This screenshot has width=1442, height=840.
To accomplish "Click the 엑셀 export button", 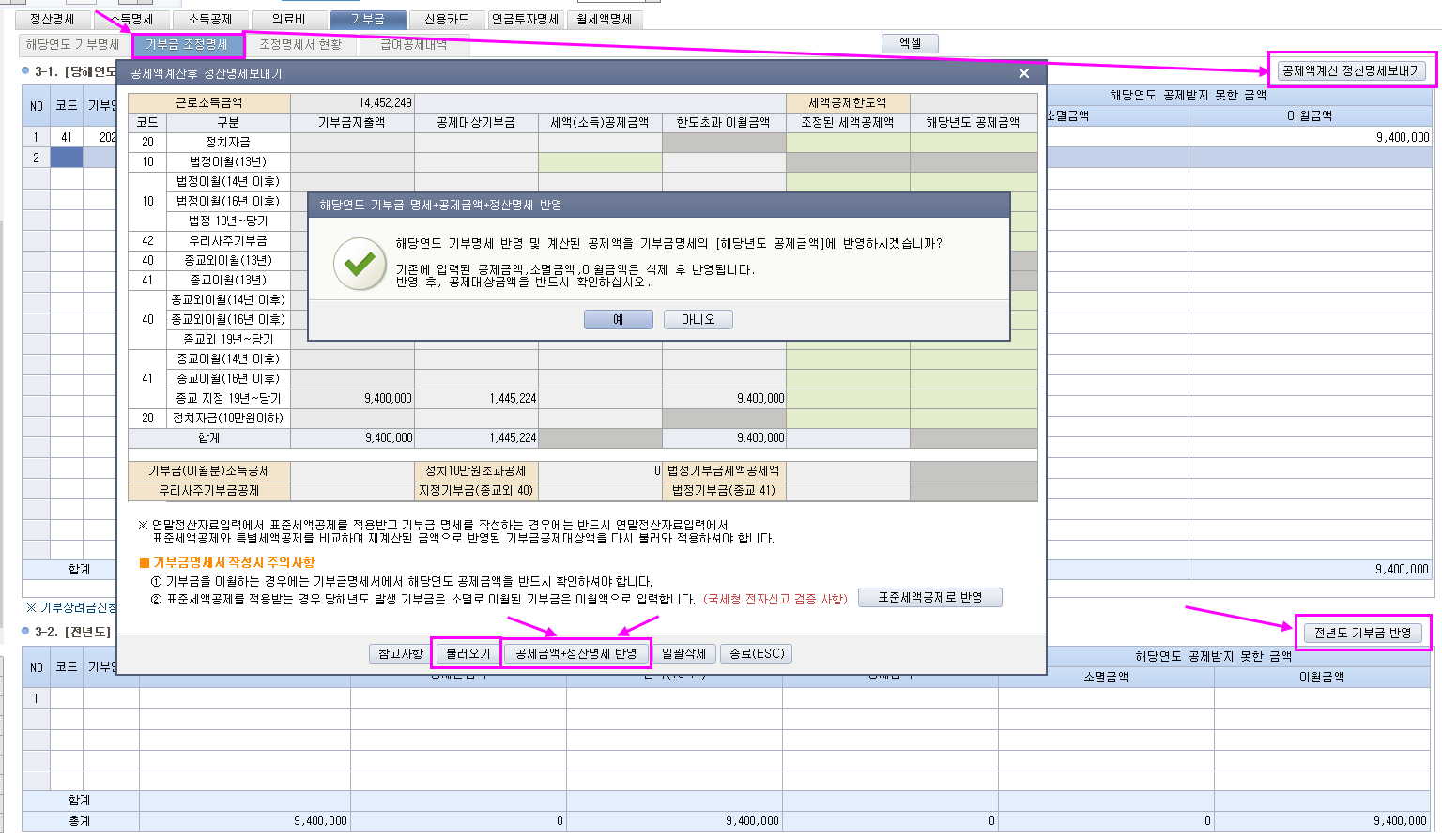I will (x=910, y=43).
